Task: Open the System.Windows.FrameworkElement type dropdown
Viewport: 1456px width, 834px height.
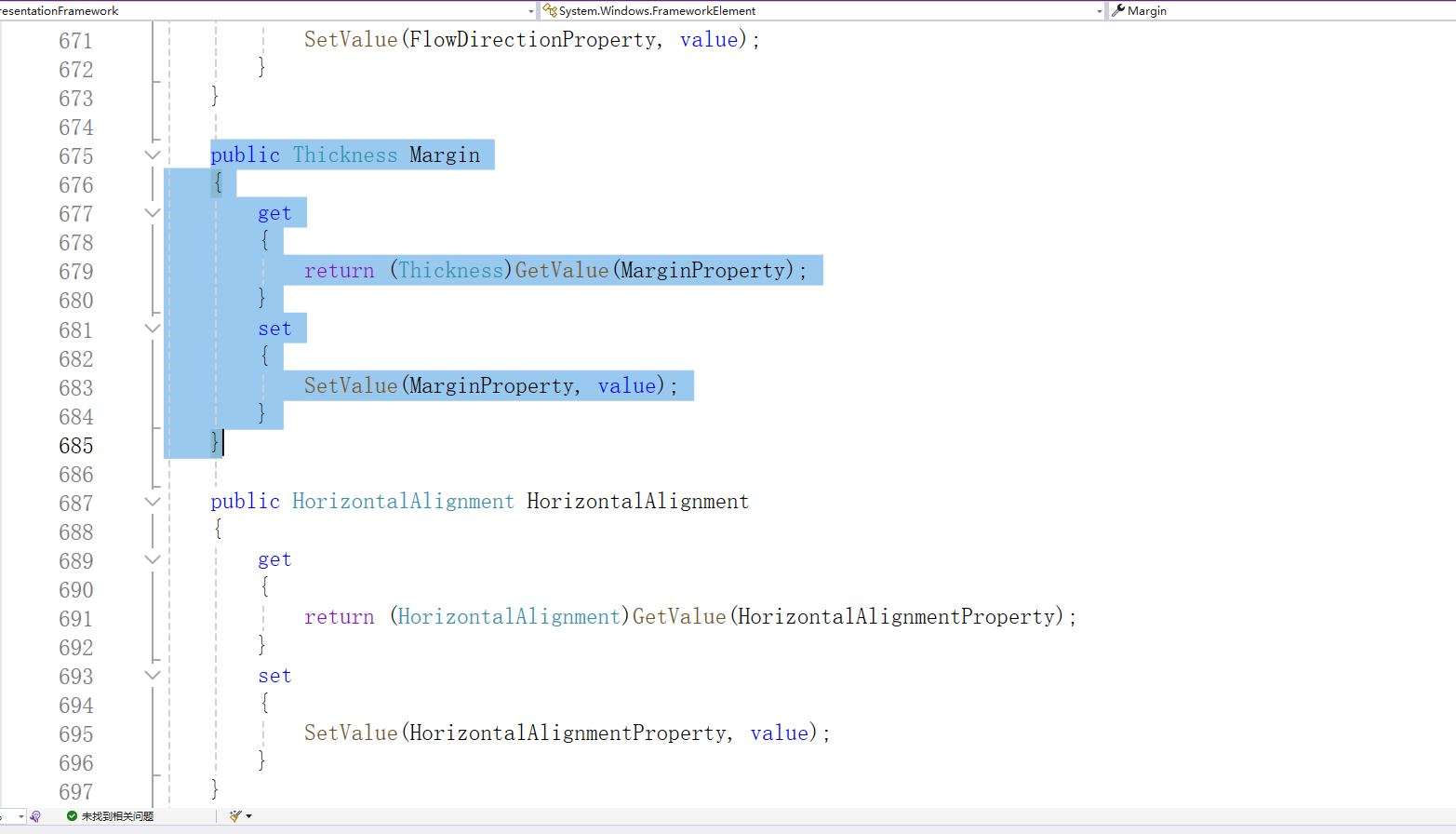Action: tap(1099, 11)
